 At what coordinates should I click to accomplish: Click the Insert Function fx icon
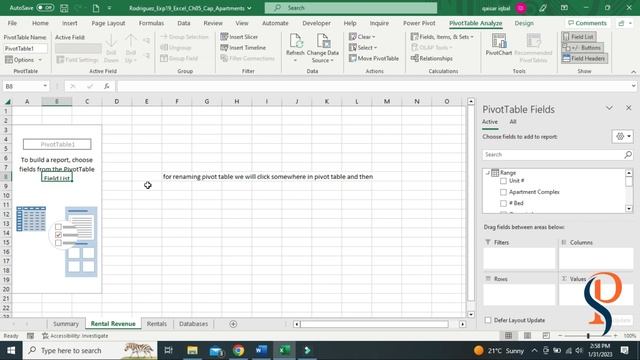[107, 86]
